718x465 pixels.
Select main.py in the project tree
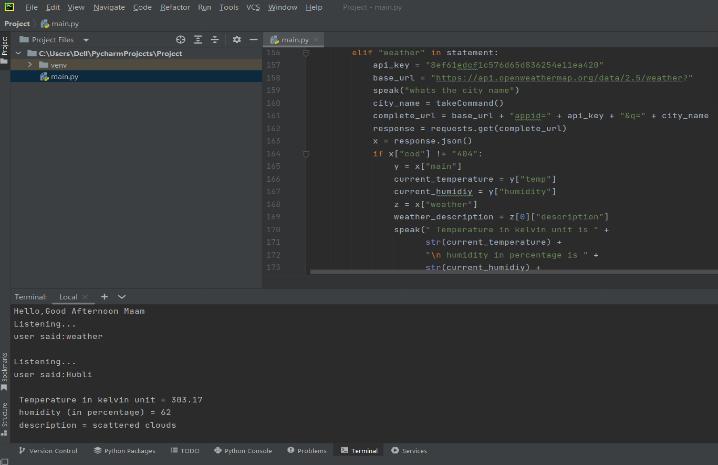pyautogui.click(x=64, y=77)
